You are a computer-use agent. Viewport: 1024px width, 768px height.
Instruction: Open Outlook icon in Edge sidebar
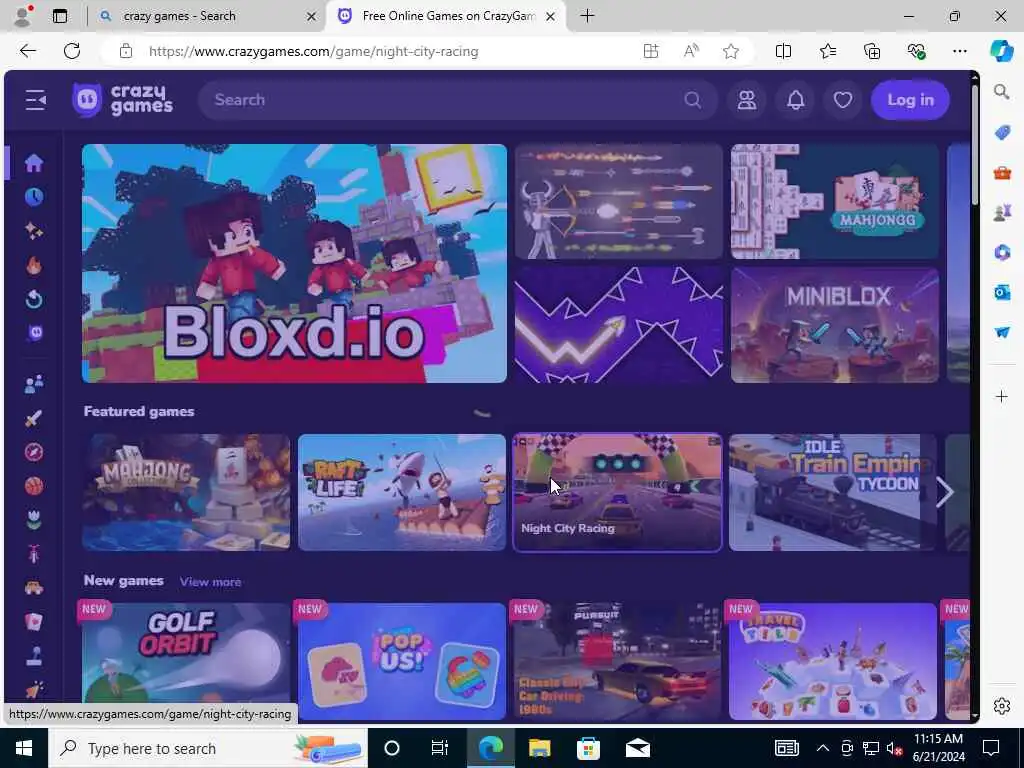[x=1002, y=292]
